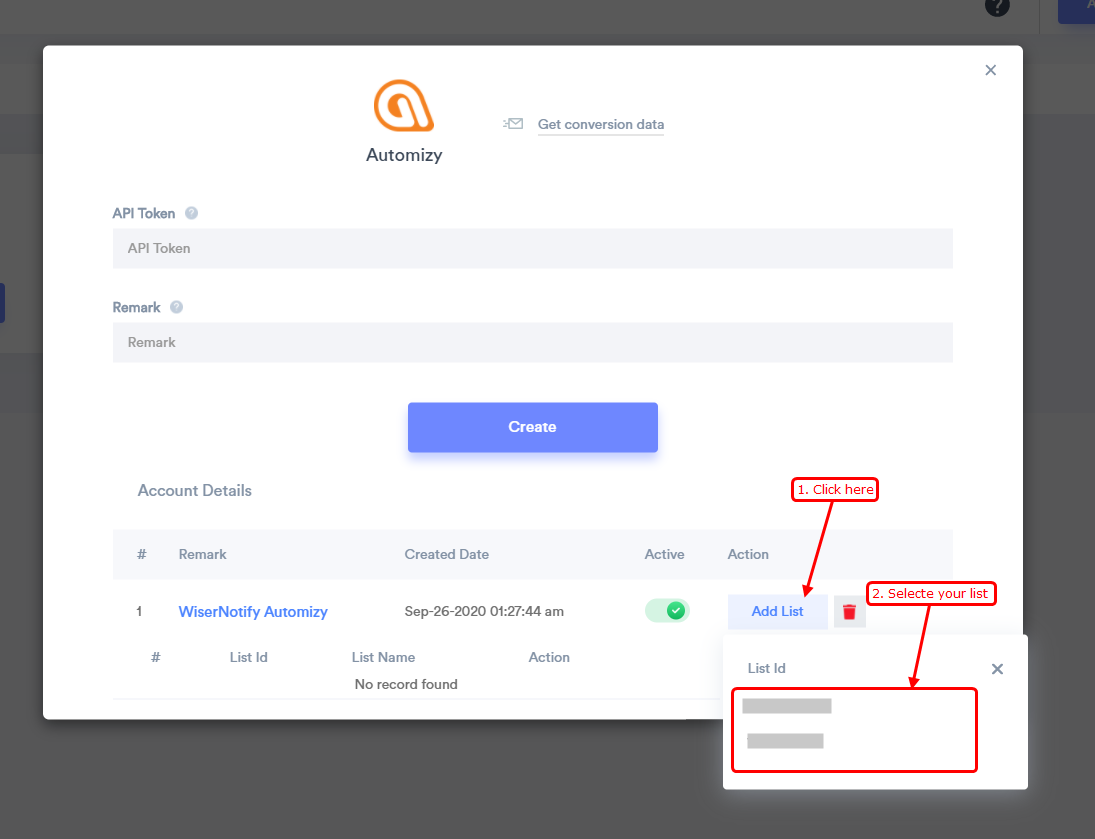Click the Remark column header in table

pos(203,554)
